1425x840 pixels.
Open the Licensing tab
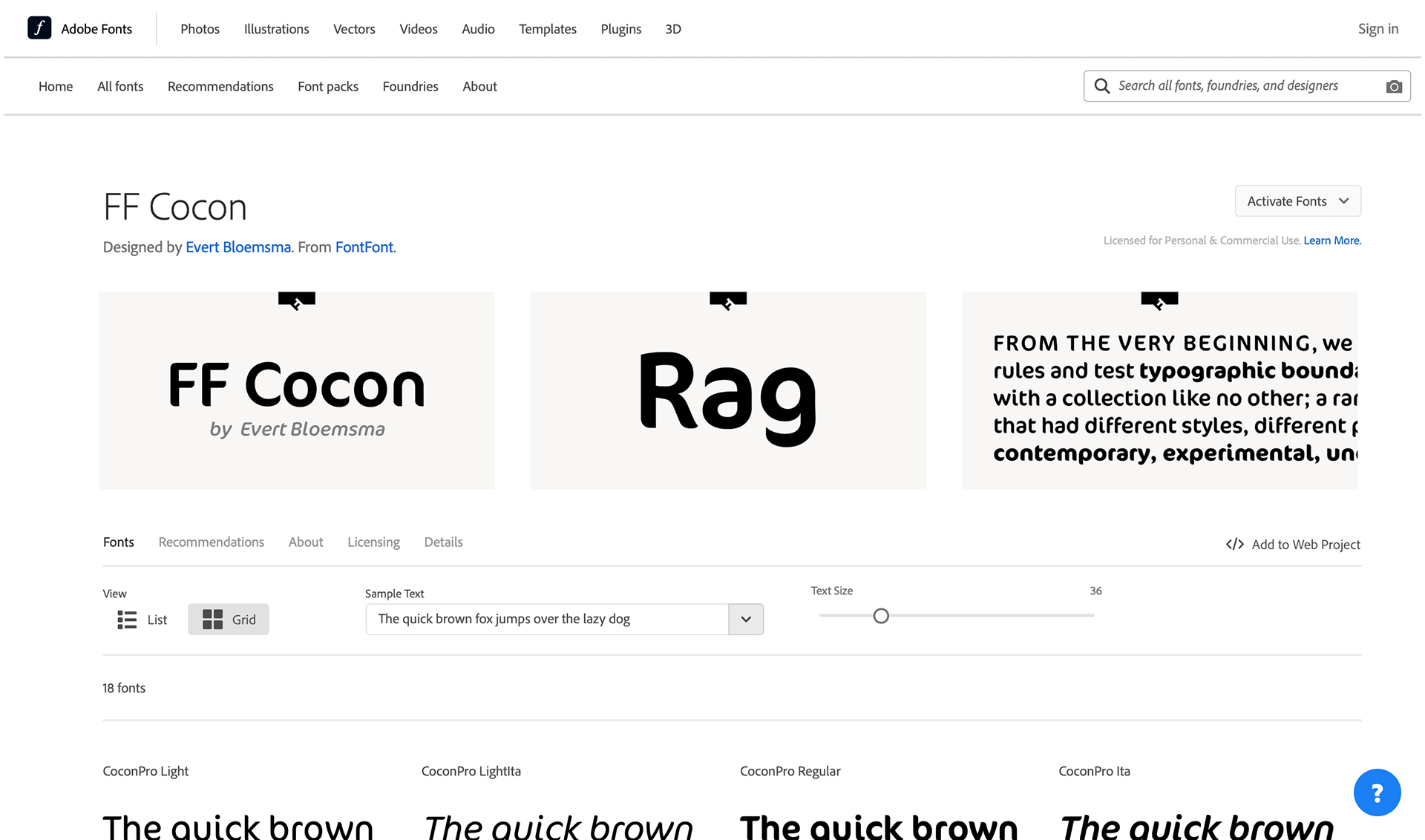tap(373, 542)
